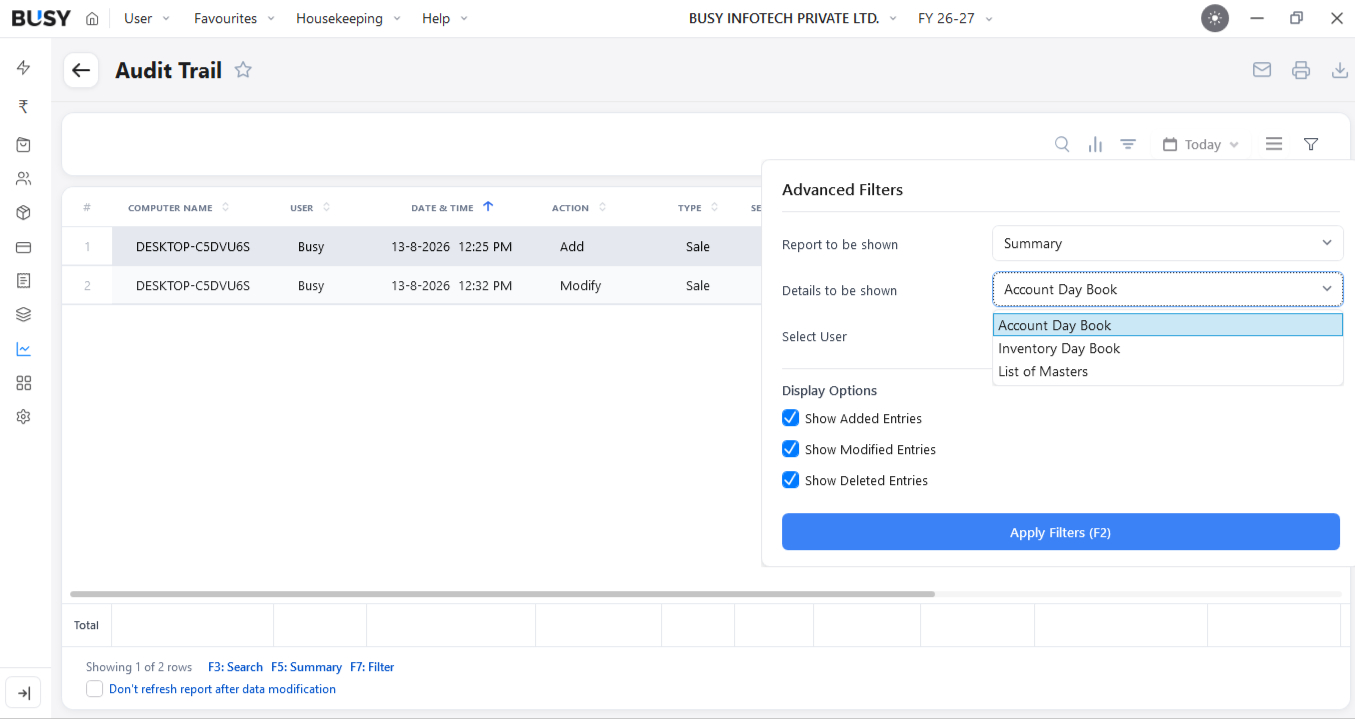
Task: Click the F5: Summary link
Action: [x=306, y=667]
